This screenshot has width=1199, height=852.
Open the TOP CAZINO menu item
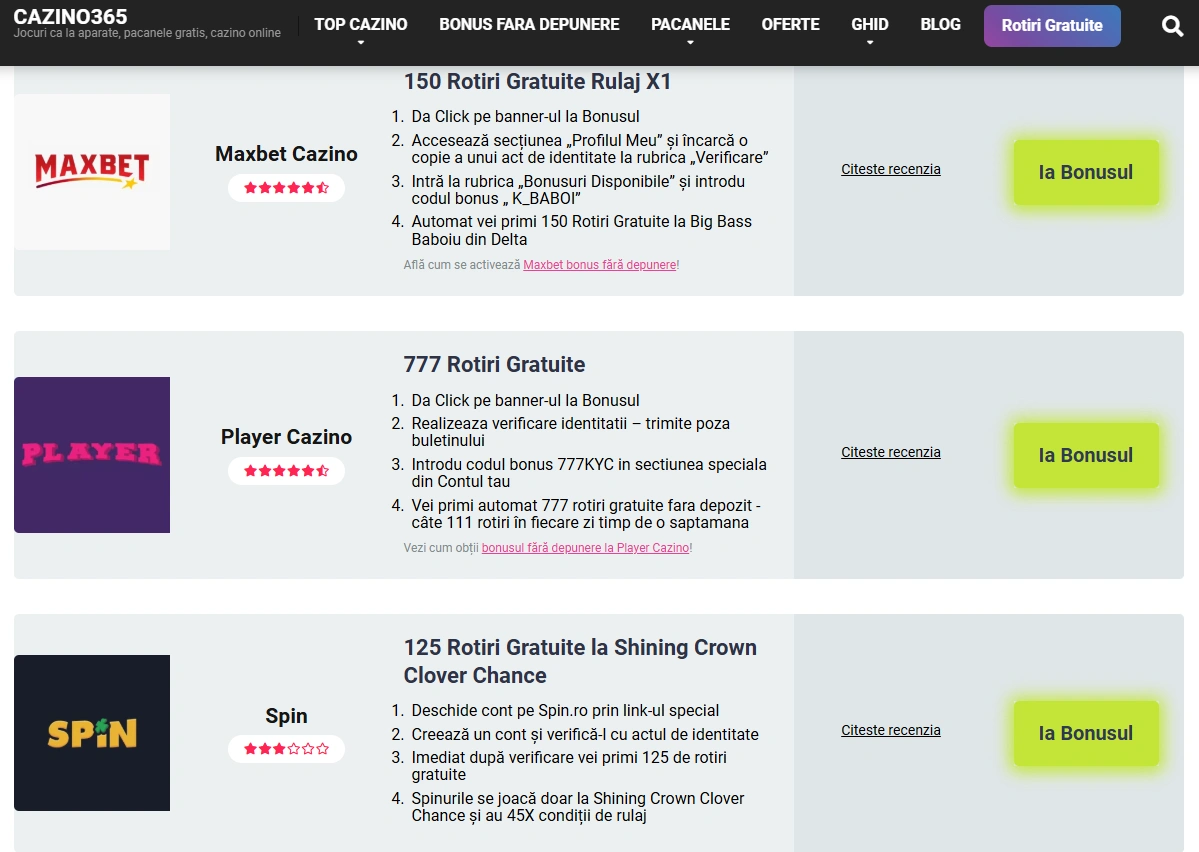361,24
